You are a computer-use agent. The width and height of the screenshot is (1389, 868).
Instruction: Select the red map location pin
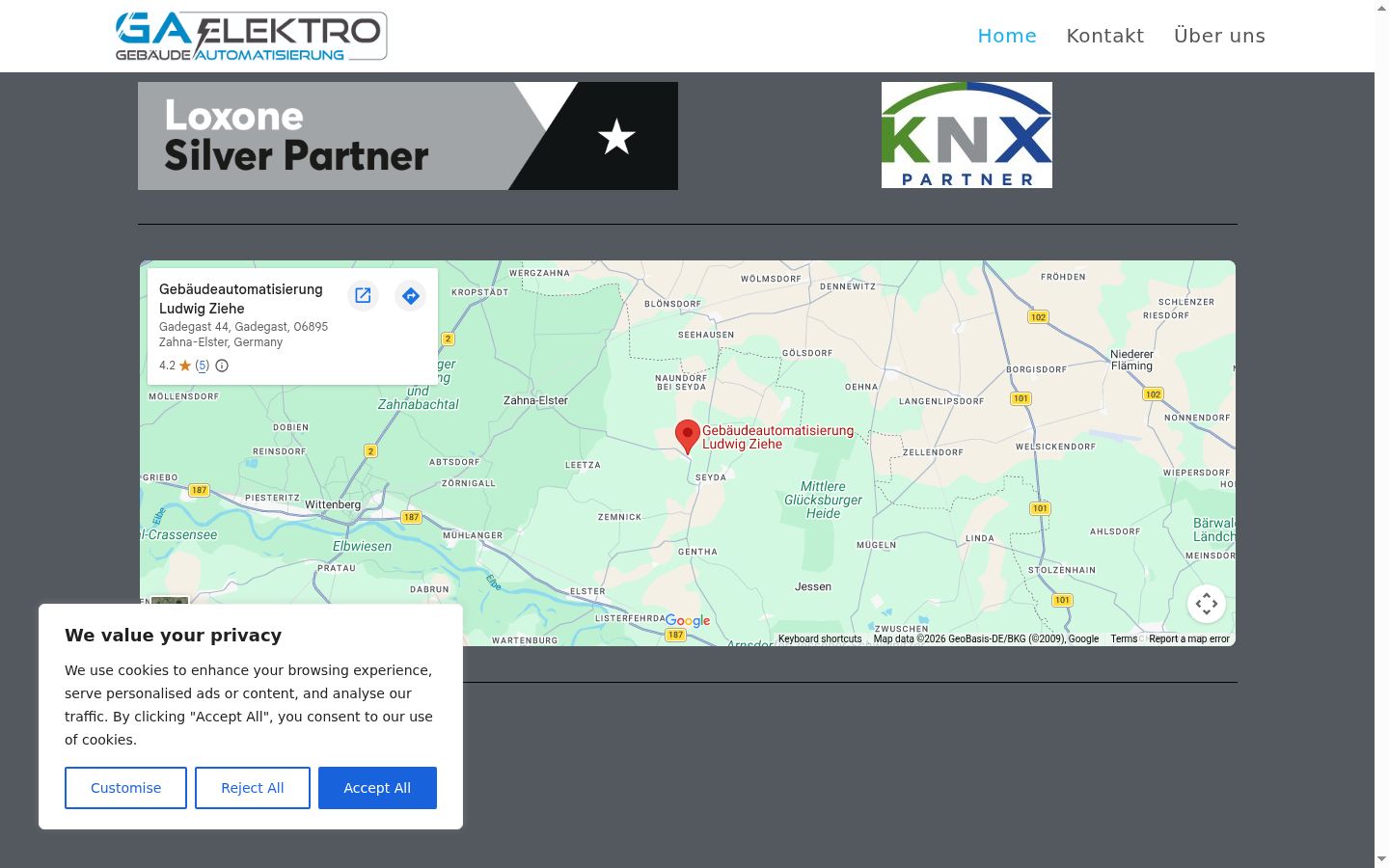coord(687,437)
